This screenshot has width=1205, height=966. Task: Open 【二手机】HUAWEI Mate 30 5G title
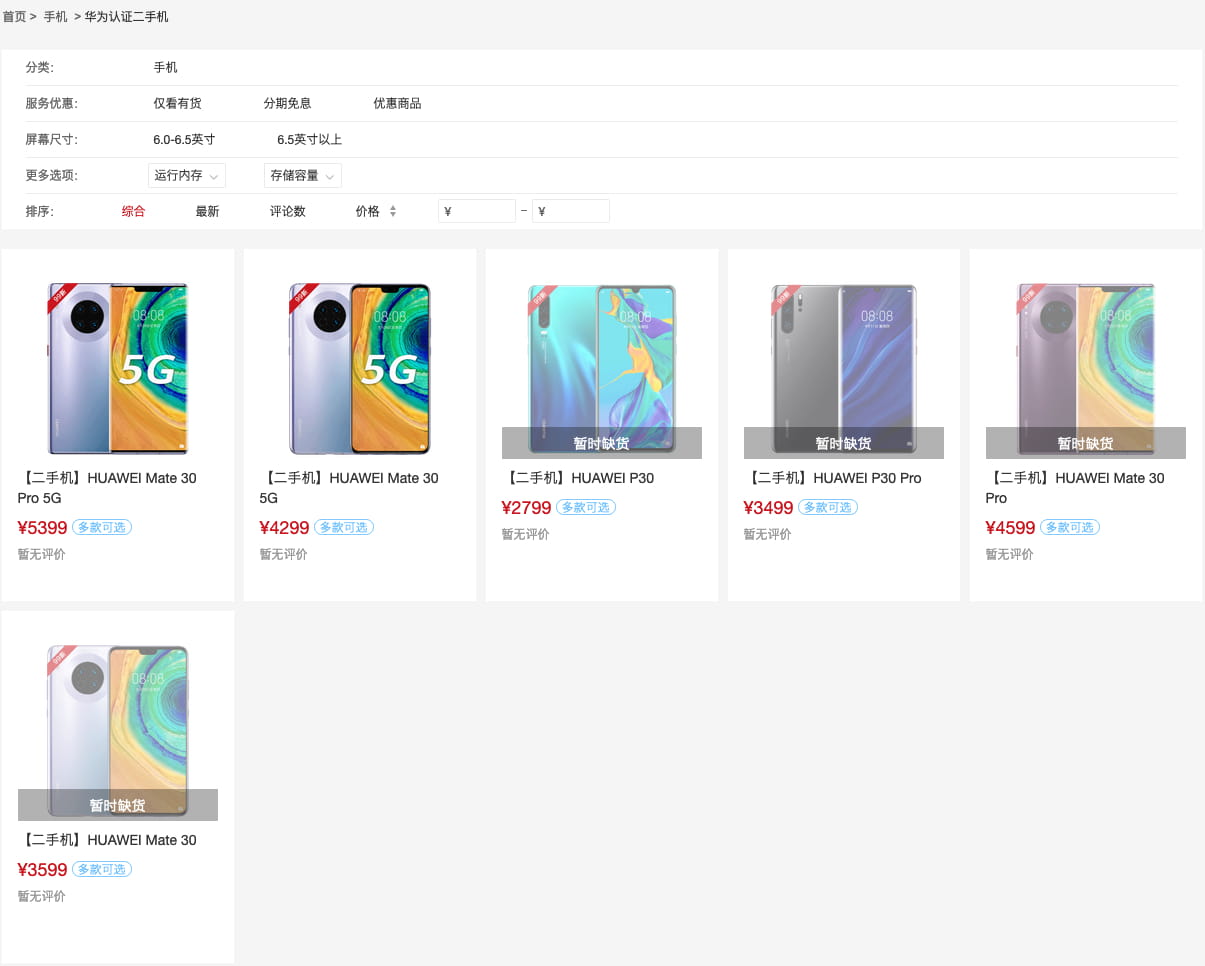(349, 488)
